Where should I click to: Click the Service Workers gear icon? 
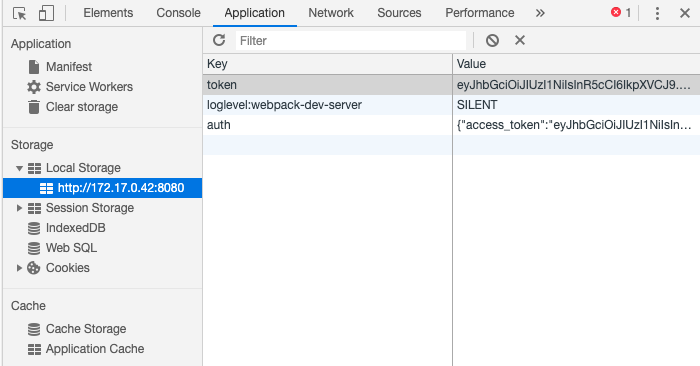[x=34, y=87]
